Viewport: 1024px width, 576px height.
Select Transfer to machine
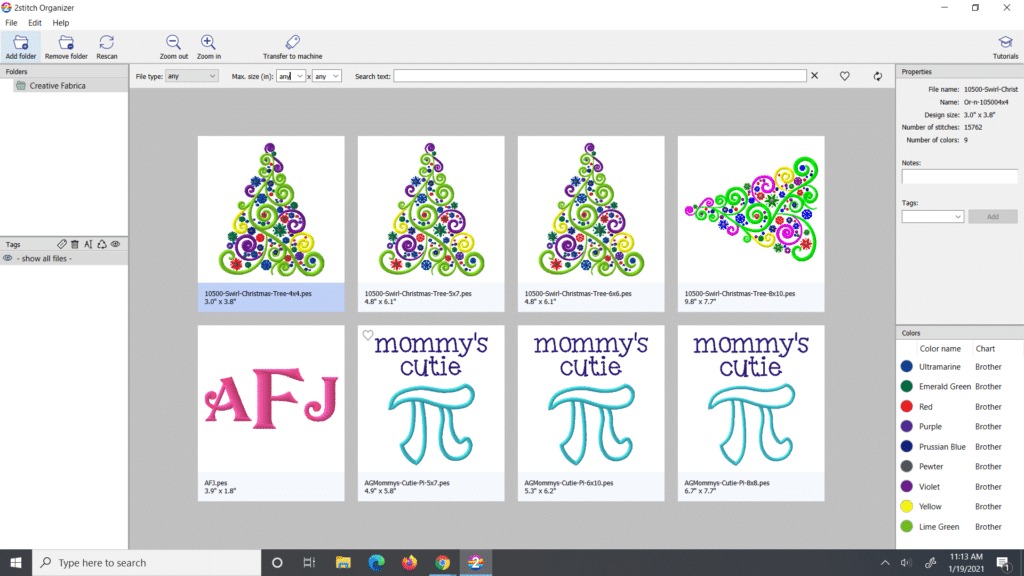click(x=291, y=44)
